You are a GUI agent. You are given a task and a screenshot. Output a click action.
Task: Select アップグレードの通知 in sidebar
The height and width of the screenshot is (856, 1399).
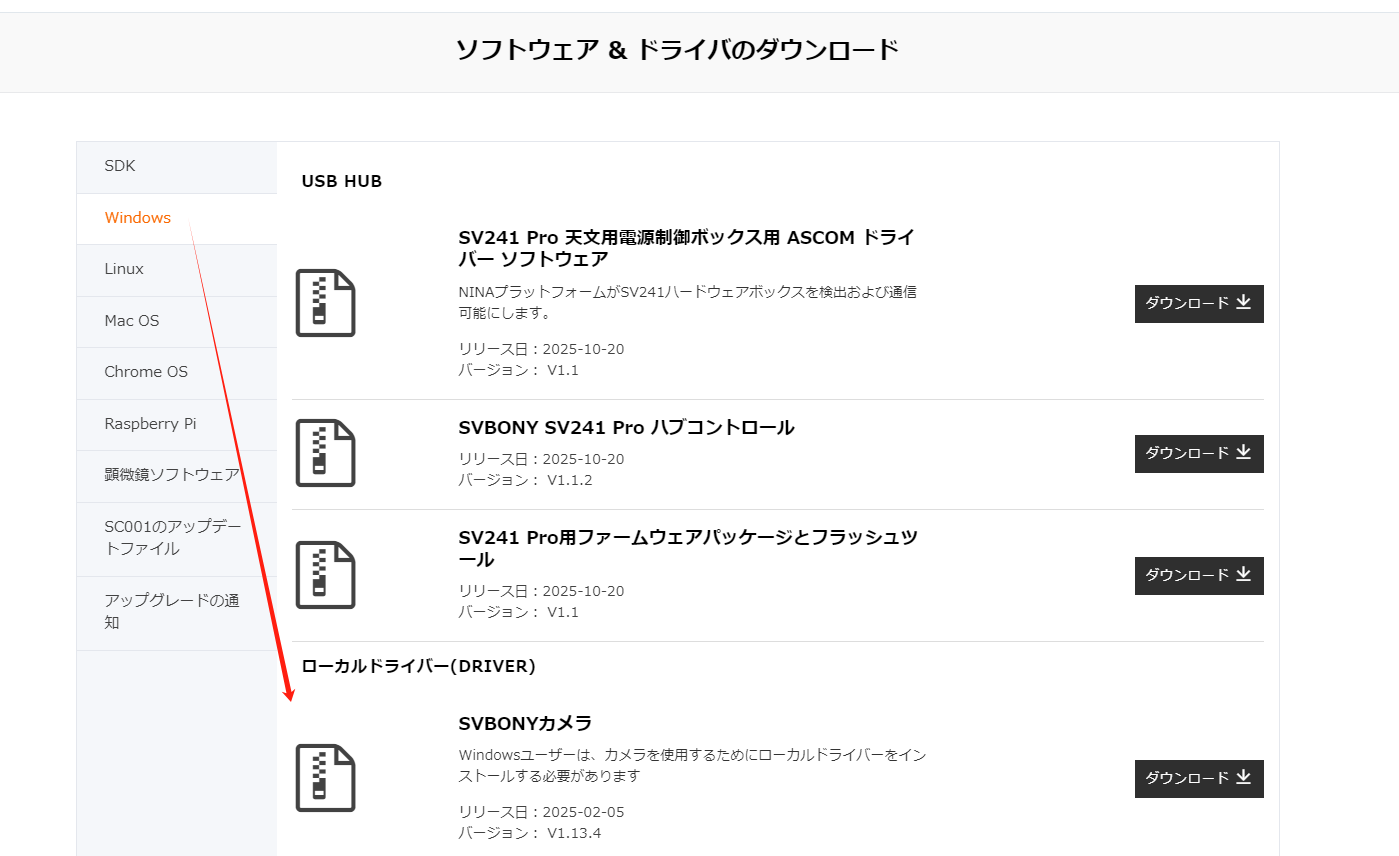(x=172, y=612)
